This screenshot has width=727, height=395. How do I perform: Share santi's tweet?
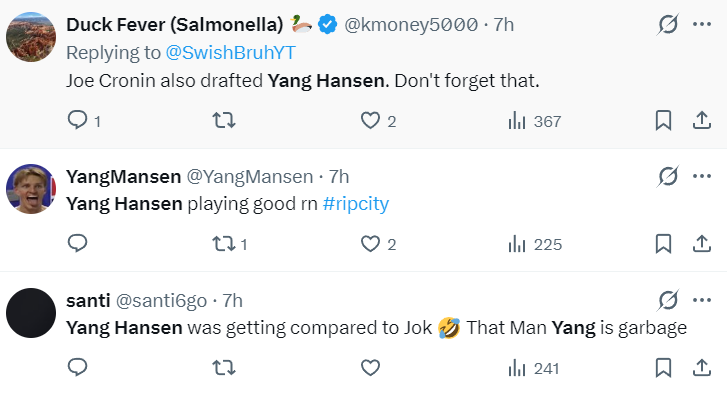[702, 368]
